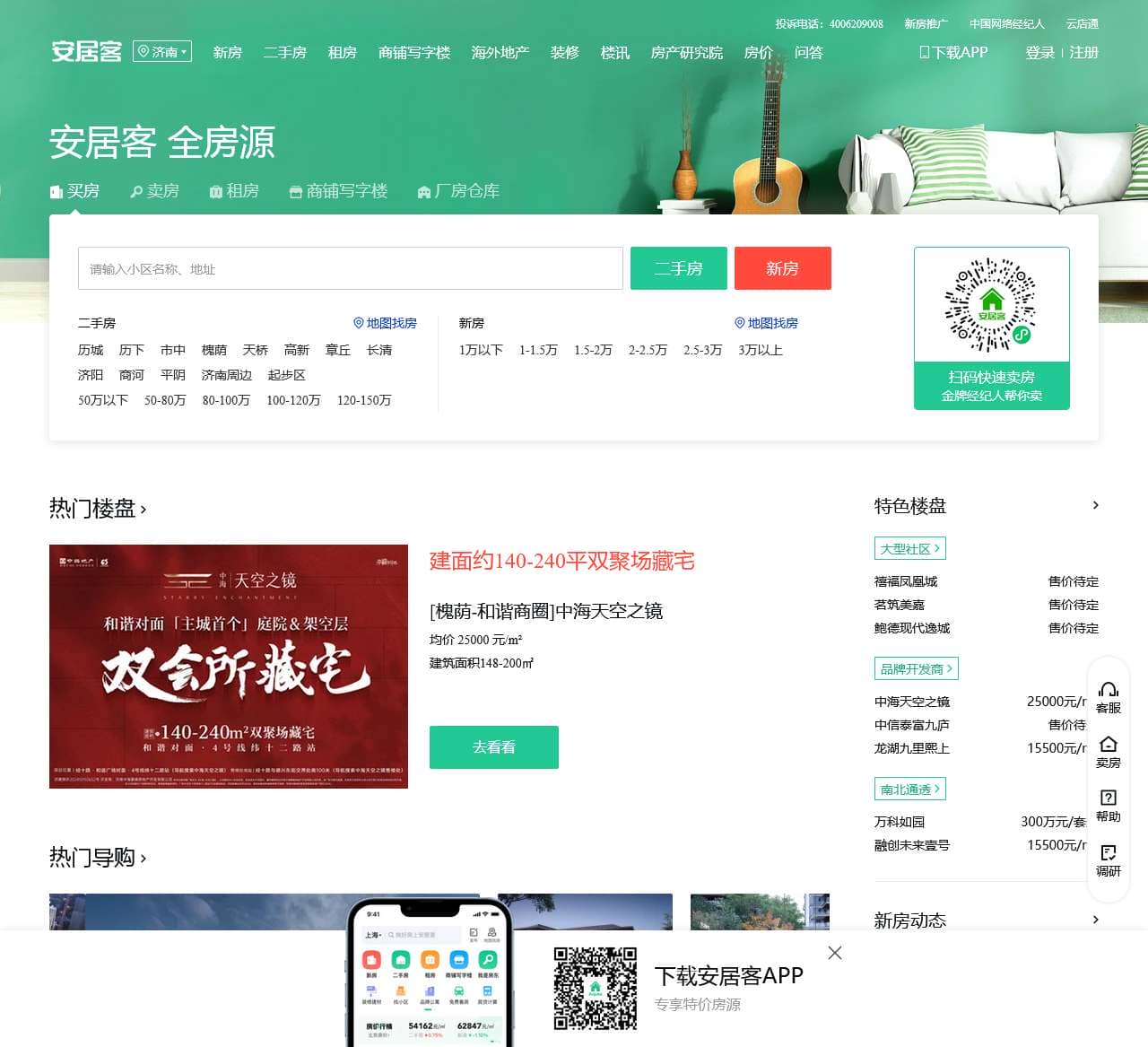Open the 中海天空之镜 red banner image
1148x1047 pixels.
pos(229,667)
